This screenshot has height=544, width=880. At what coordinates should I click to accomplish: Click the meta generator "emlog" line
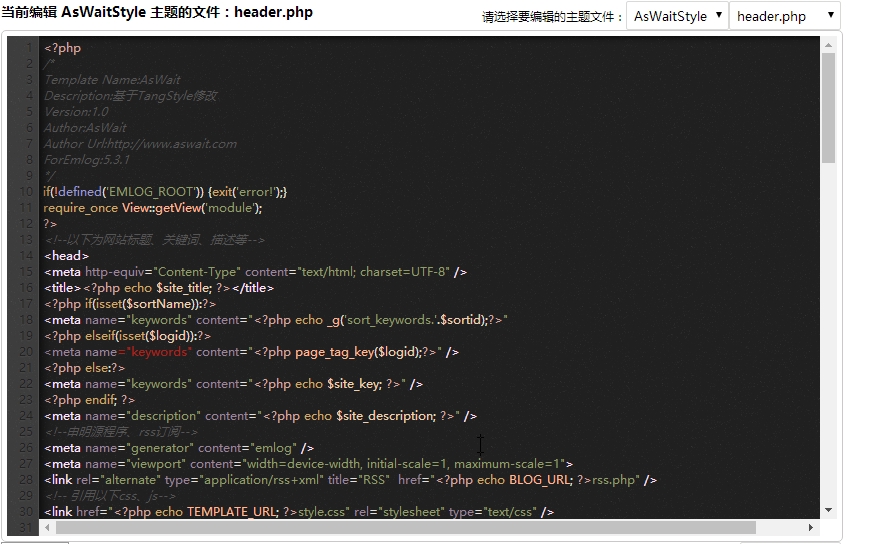pos(178,448)
